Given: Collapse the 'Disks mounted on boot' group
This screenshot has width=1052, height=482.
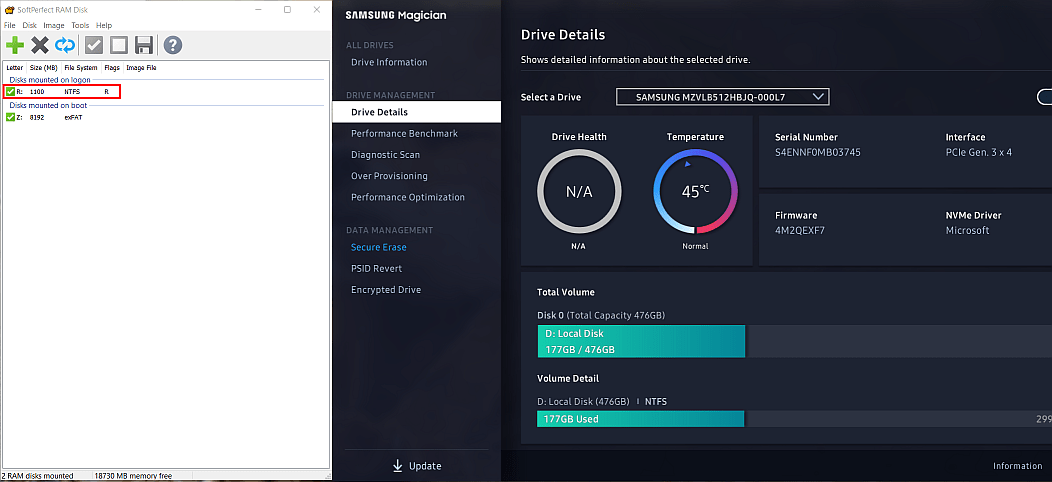Looking at the screenshot, I should tap(48, 105).
